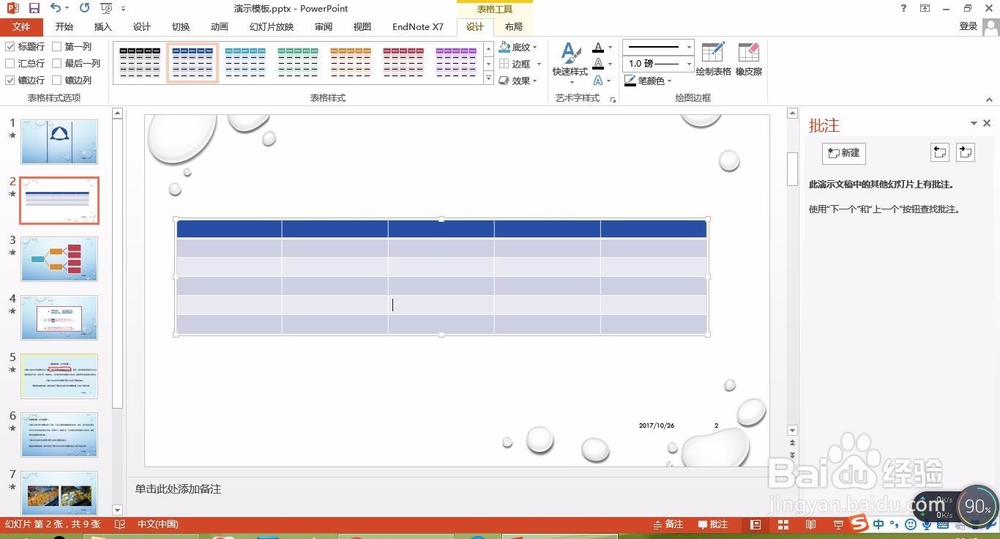Click 单击此处添加备注 notes area
Image resolution: width=1000 pixels, height=539 pixels.
click(178, 489)
